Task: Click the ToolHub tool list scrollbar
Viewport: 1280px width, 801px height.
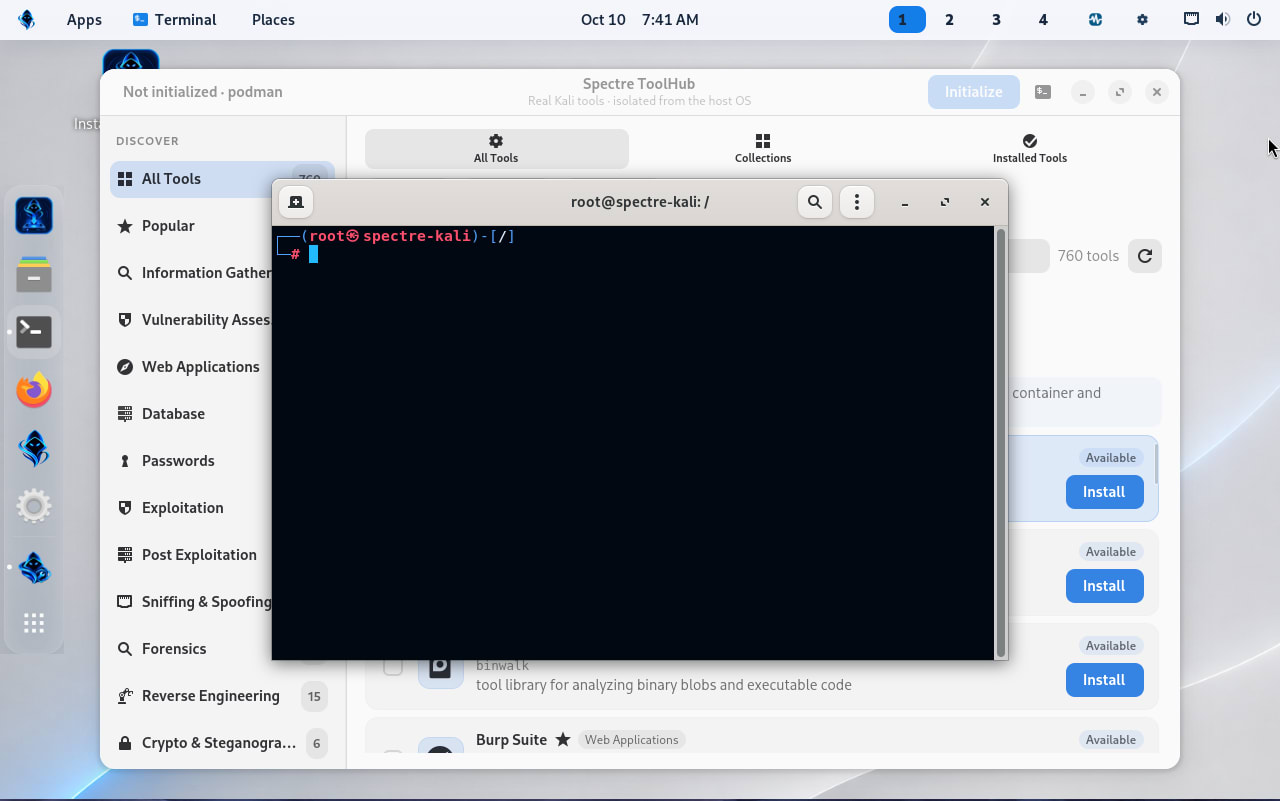Action: pos(1157,464)
